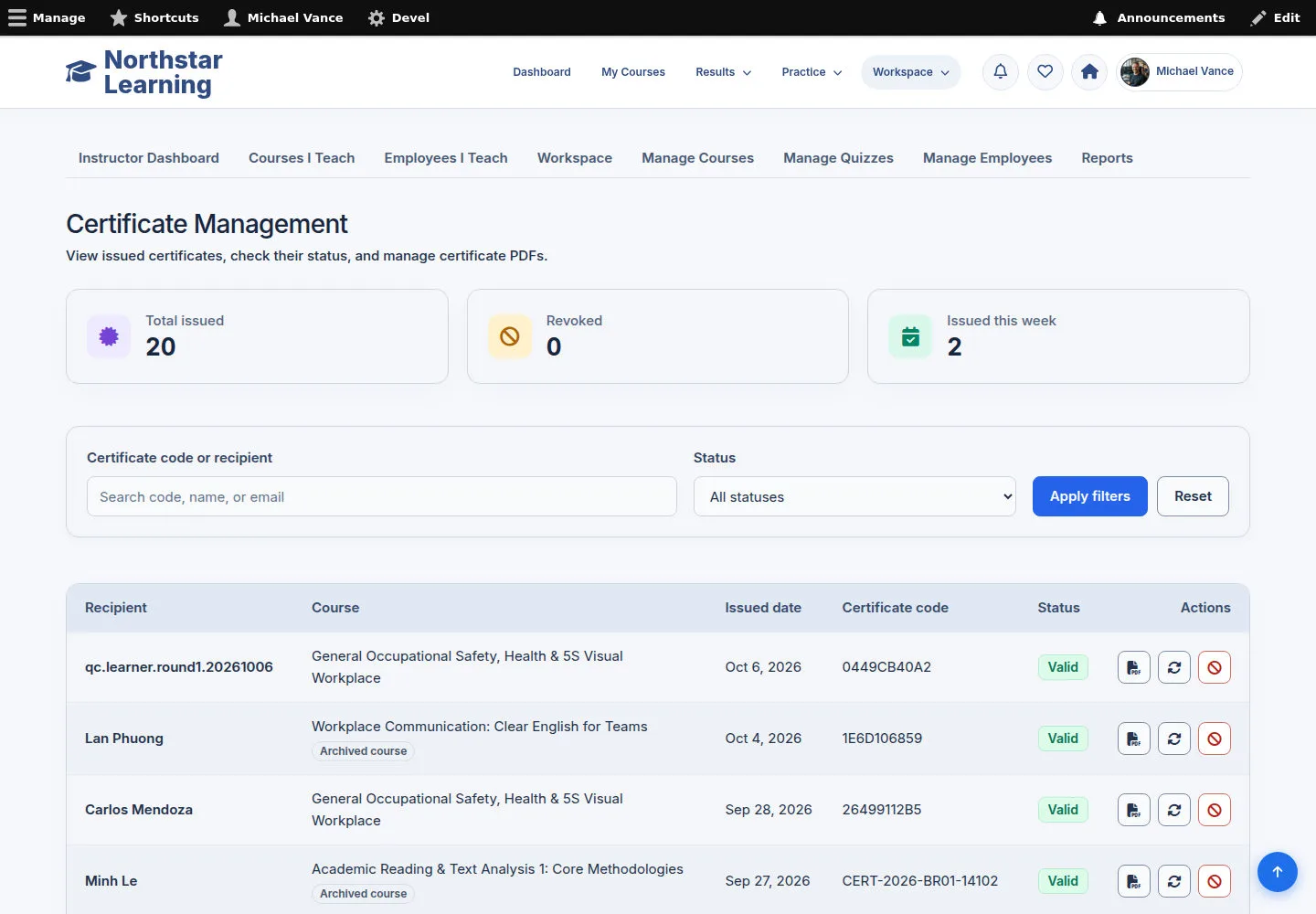Open the Manage Quizzes tab
1316x914 pixels.
pos(838,158)
